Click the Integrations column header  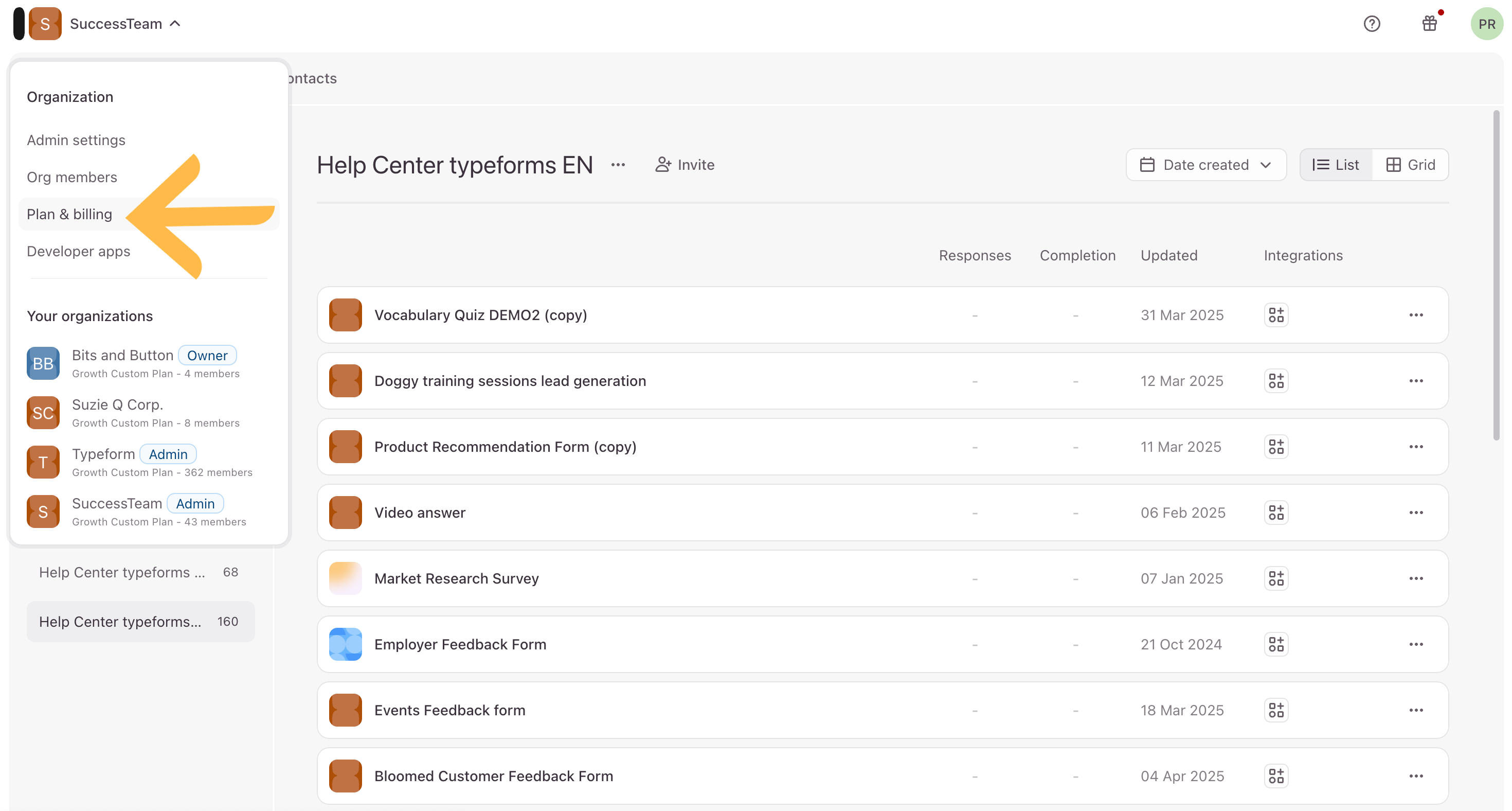pyautogui.click(x=1303, y=255)
